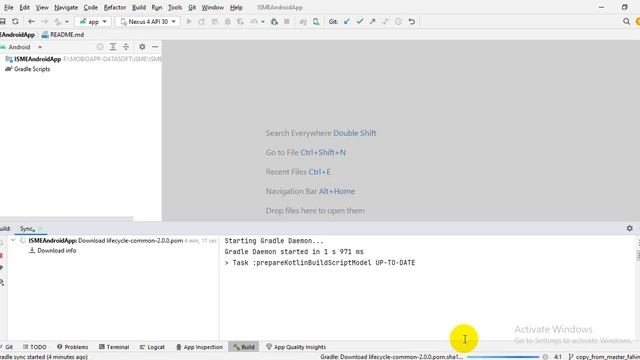Select ISMEAndroidApp project tree root
The image size is (640, 360).
pos(38,59)
